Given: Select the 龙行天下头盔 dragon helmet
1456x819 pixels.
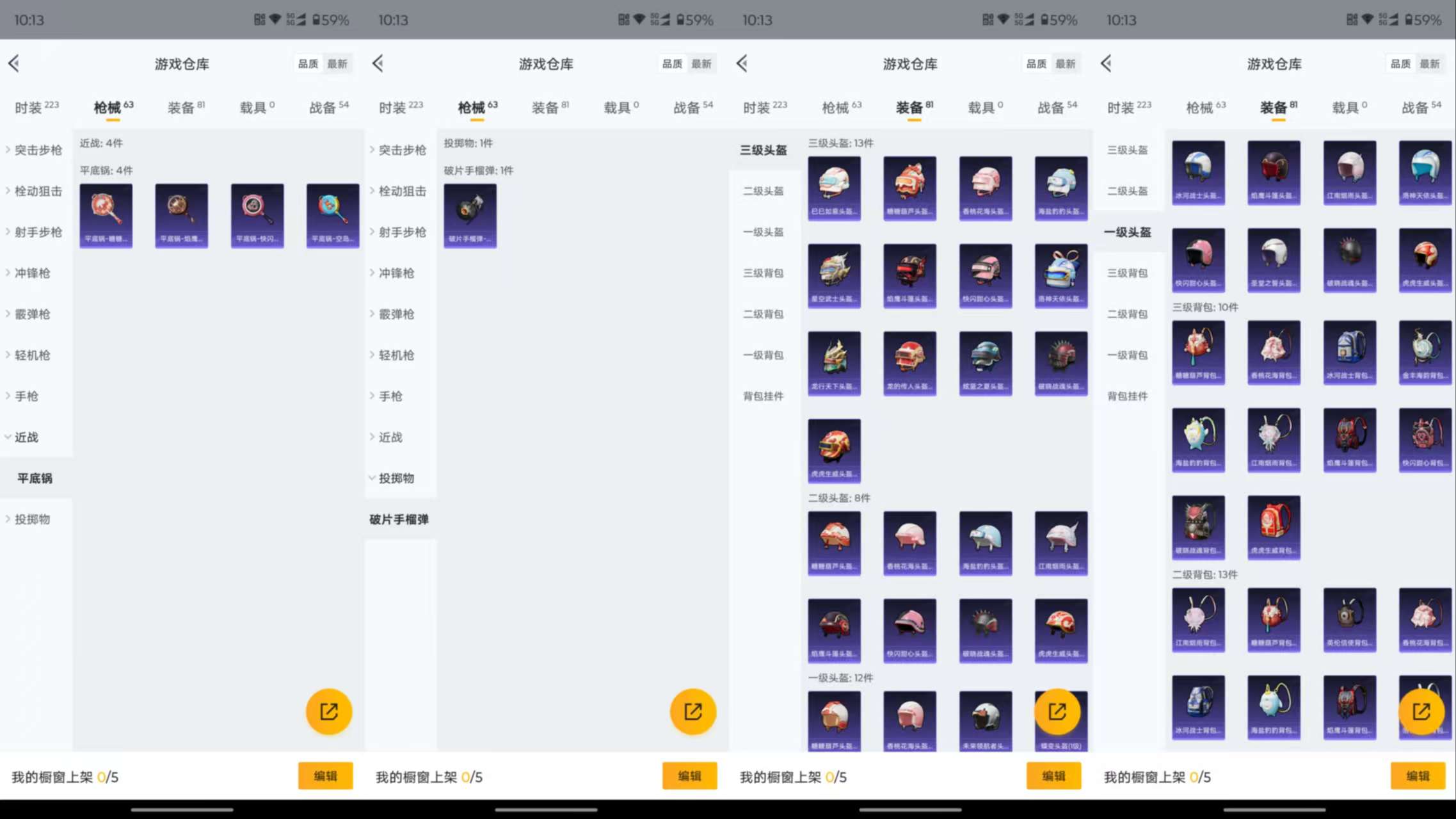Looking at the screenshot, I should [835, 364].
